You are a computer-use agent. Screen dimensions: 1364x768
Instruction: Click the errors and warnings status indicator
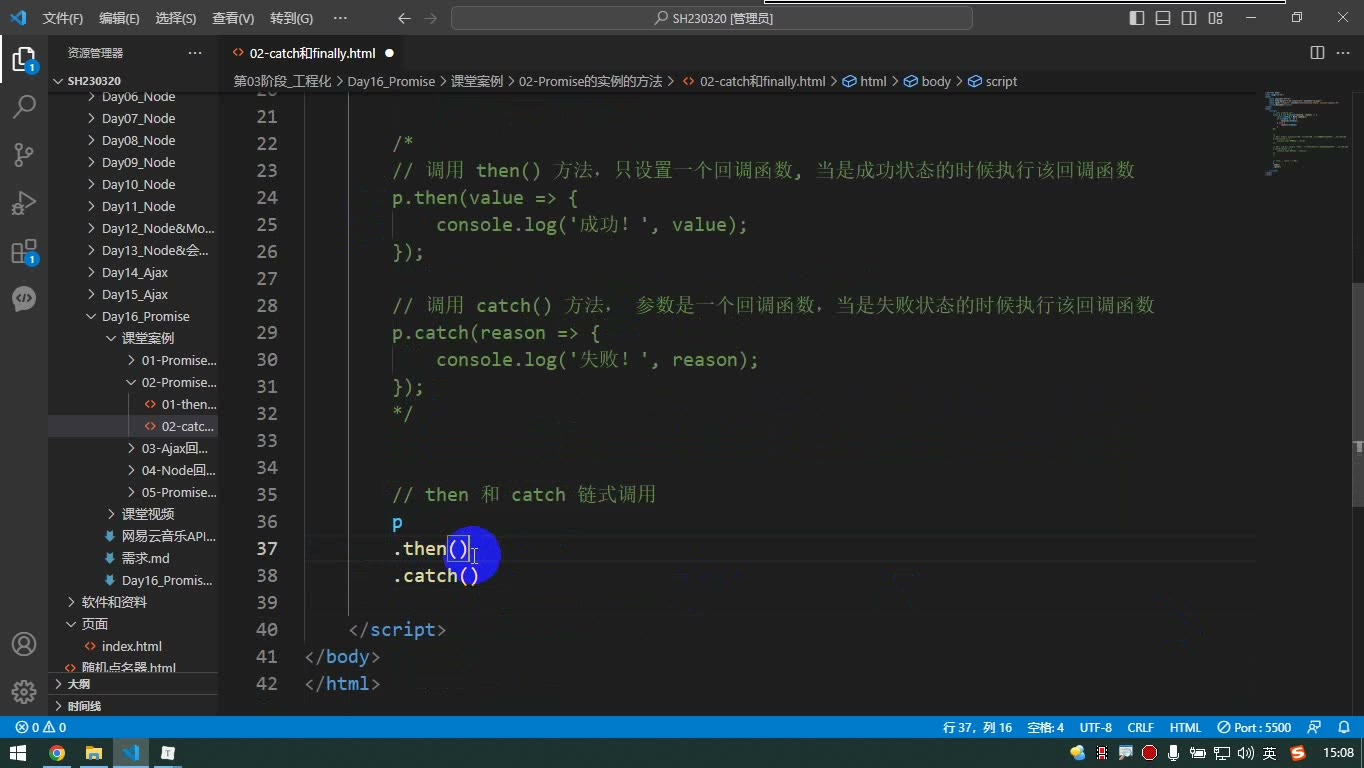[40, 728]
